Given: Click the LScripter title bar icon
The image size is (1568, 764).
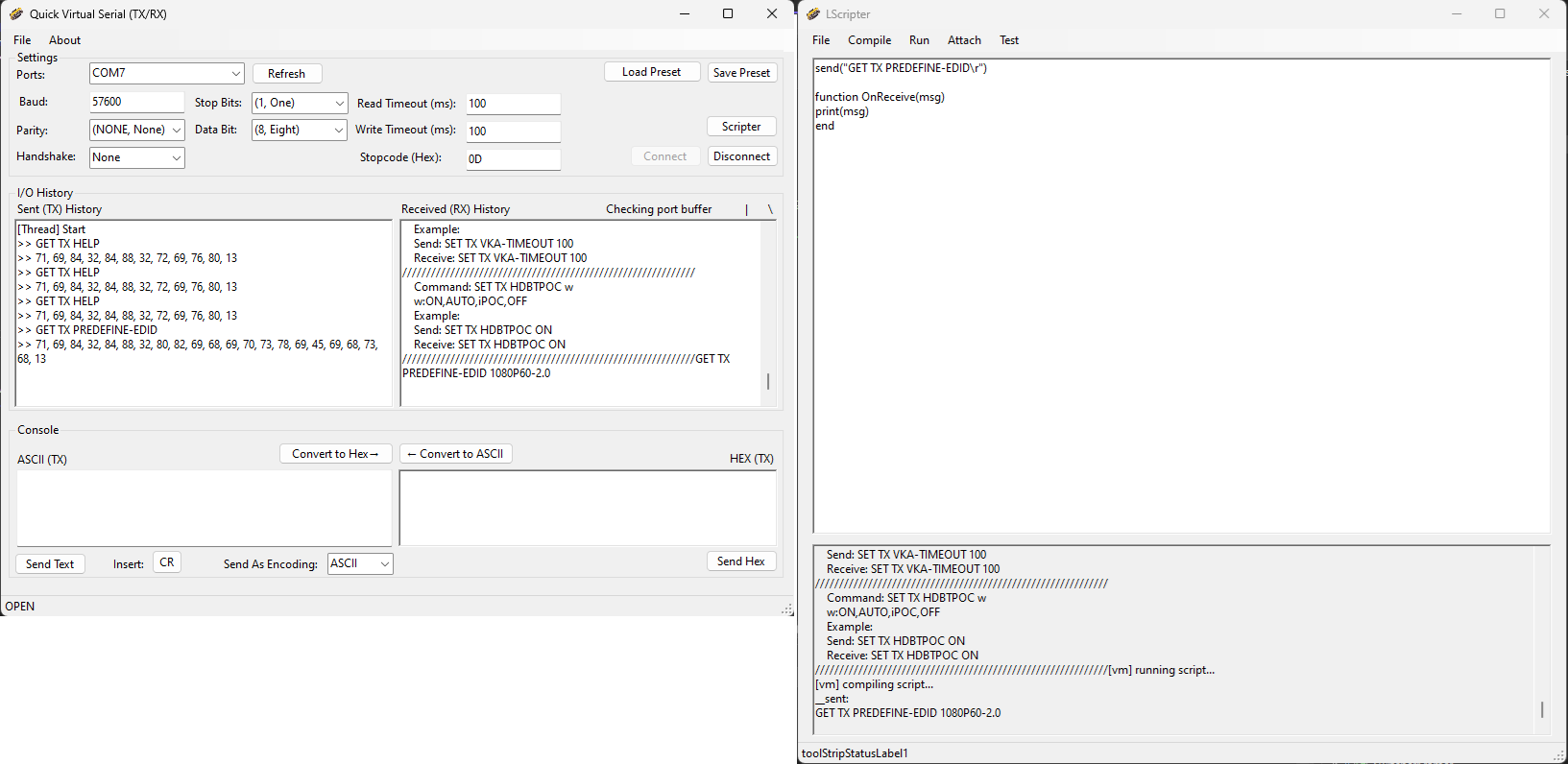Looking at the screenshot, I should (813, 13).
